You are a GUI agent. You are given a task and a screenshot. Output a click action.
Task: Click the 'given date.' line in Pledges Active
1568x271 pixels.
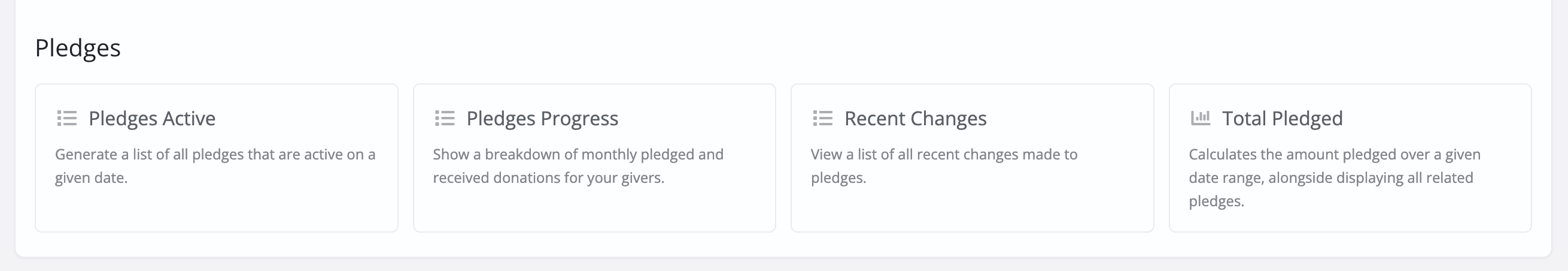92,177
